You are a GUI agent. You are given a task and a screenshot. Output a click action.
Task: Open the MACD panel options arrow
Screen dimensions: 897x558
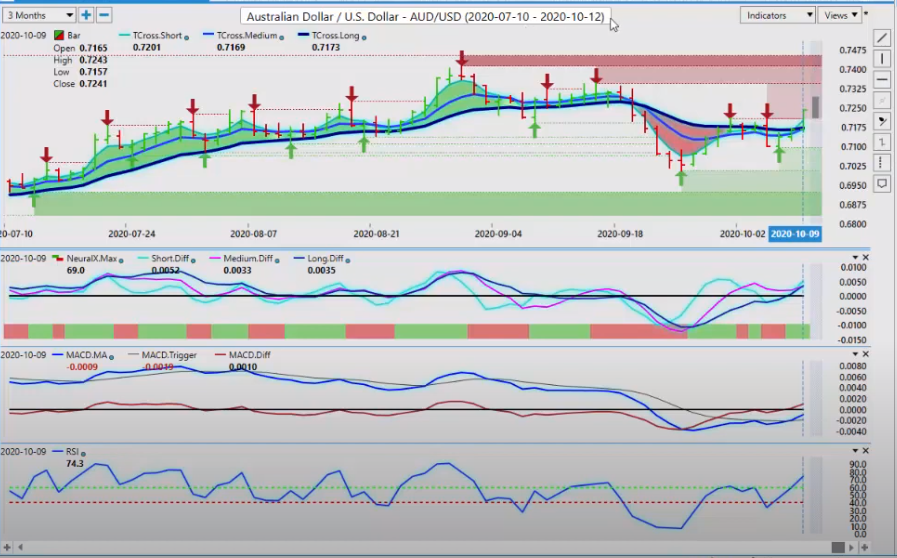click(x=855, y=354)
